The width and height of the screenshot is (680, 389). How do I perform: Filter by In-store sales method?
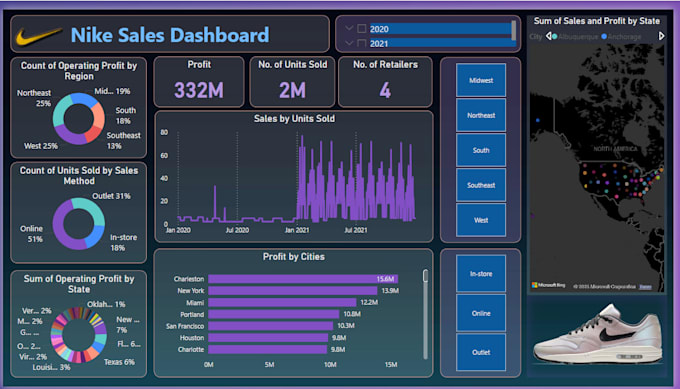coord(481,274)
